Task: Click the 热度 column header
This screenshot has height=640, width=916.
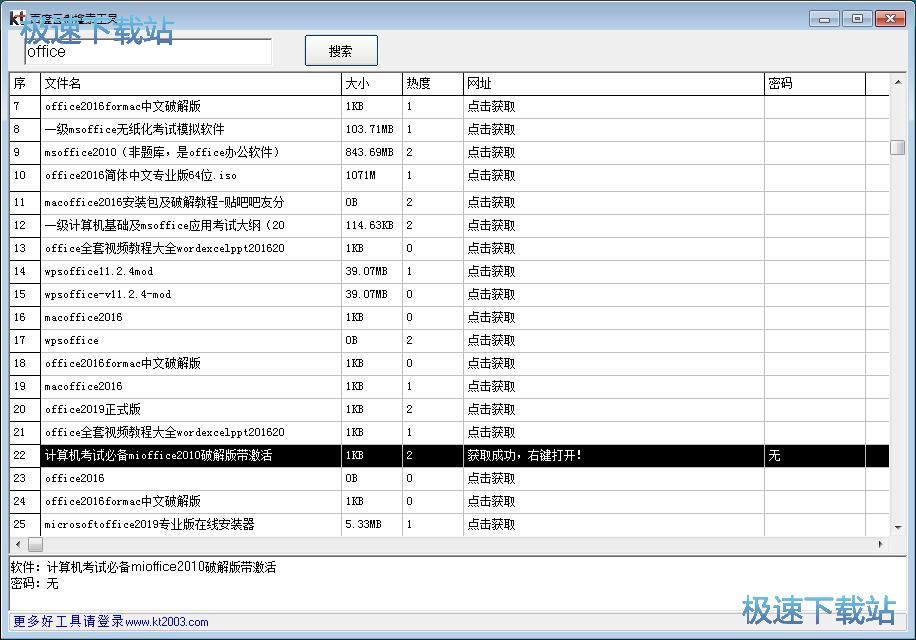Action: point(431,83)
